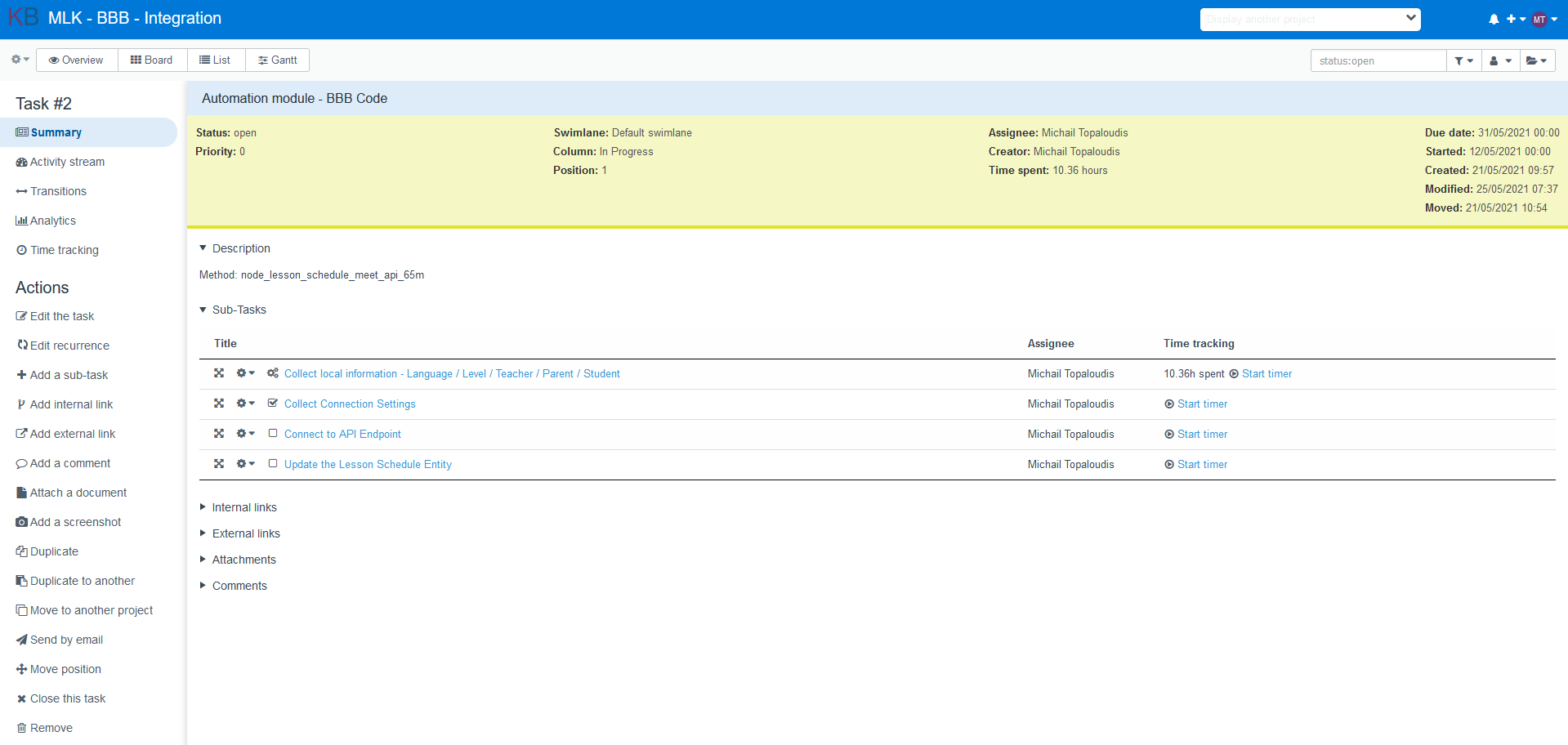Toggle checkbox for Collect Connection Settings
The width and height of the screenshot is (1568, 745).
pyautogui.click(x=273, y=404)
